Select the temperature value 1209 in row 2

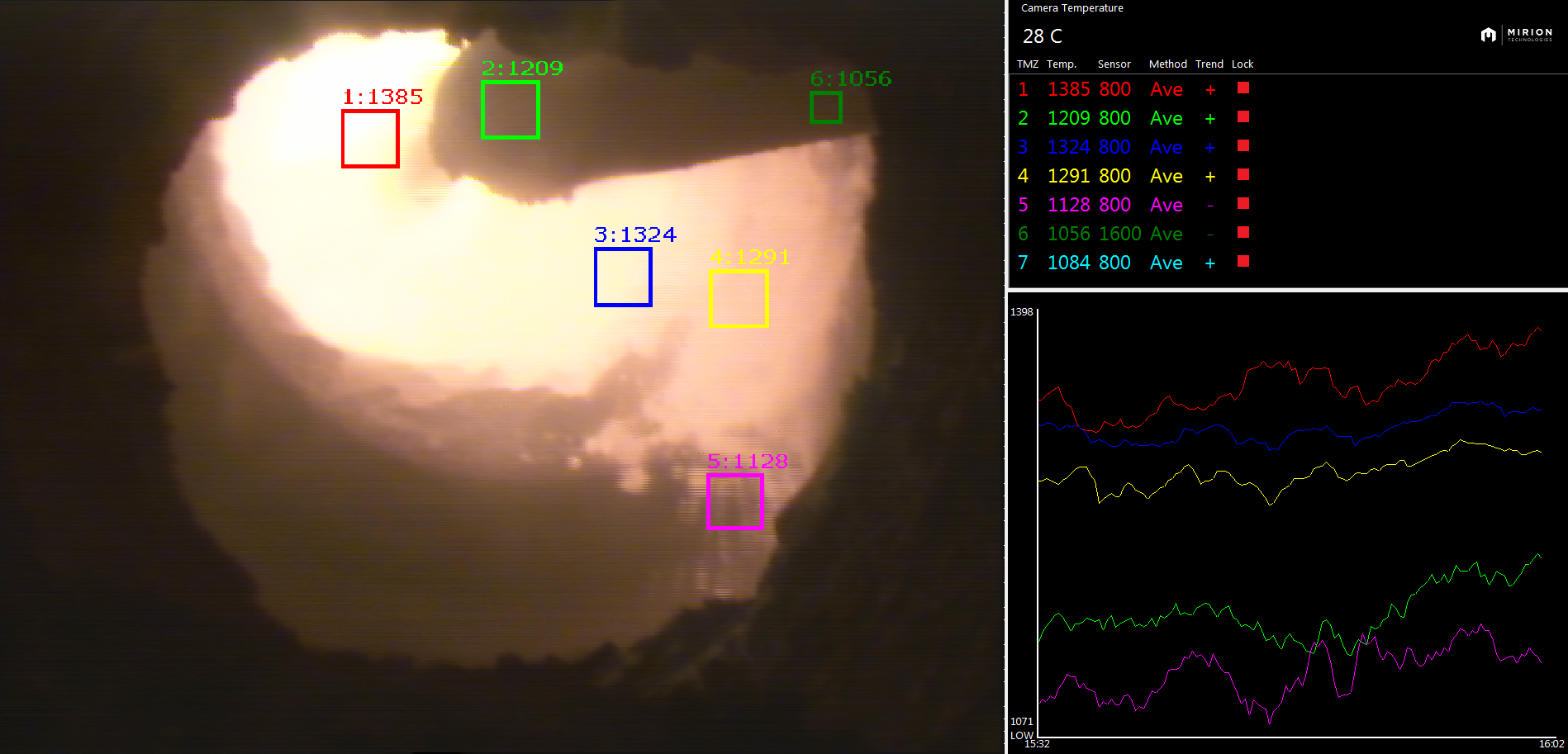coord(1069,118)
